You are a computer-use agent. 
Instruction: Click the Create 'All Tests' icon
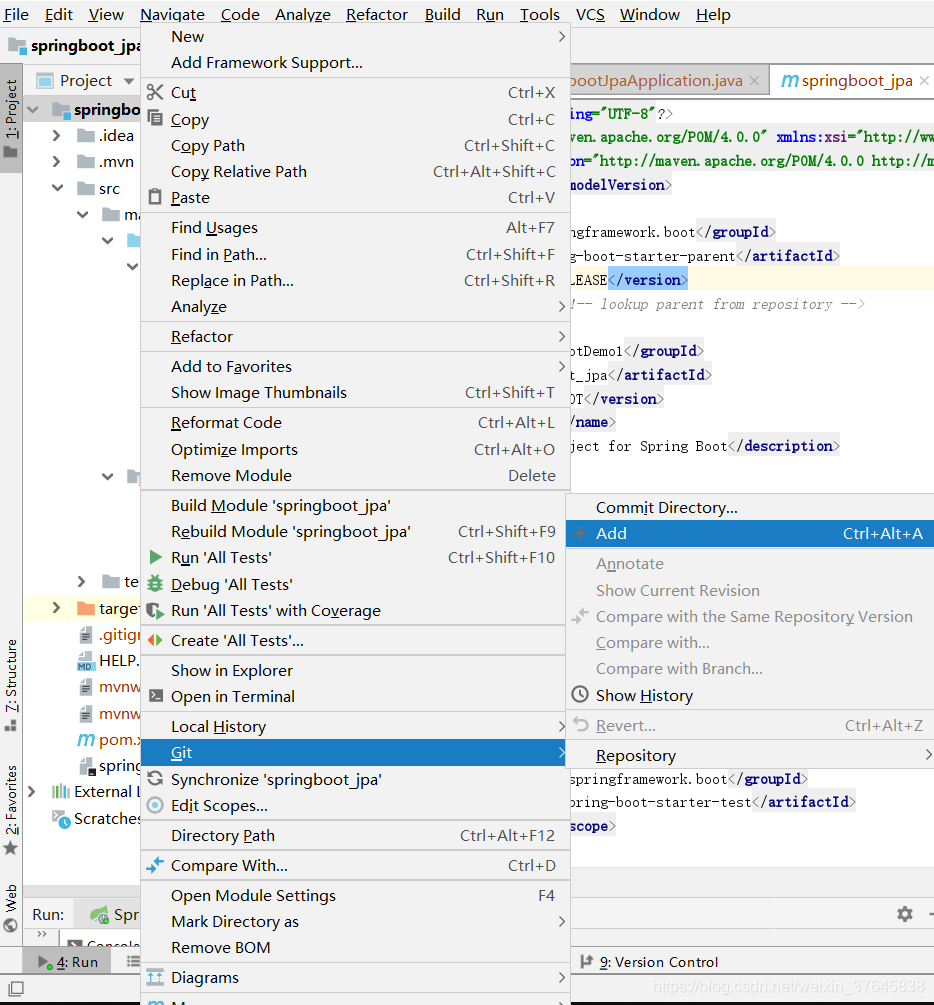pos(155,640)
